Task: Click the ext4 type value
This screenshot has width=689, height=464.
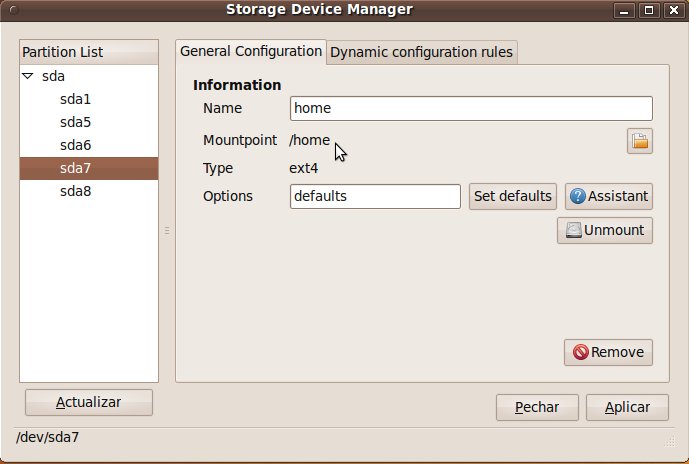Action: tap(303, 168)
